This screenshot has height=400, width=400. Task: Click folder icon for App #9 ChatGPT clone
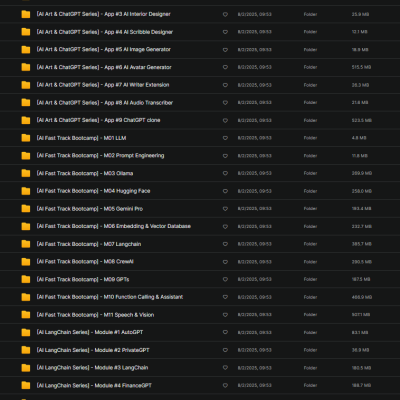point(26,120)
